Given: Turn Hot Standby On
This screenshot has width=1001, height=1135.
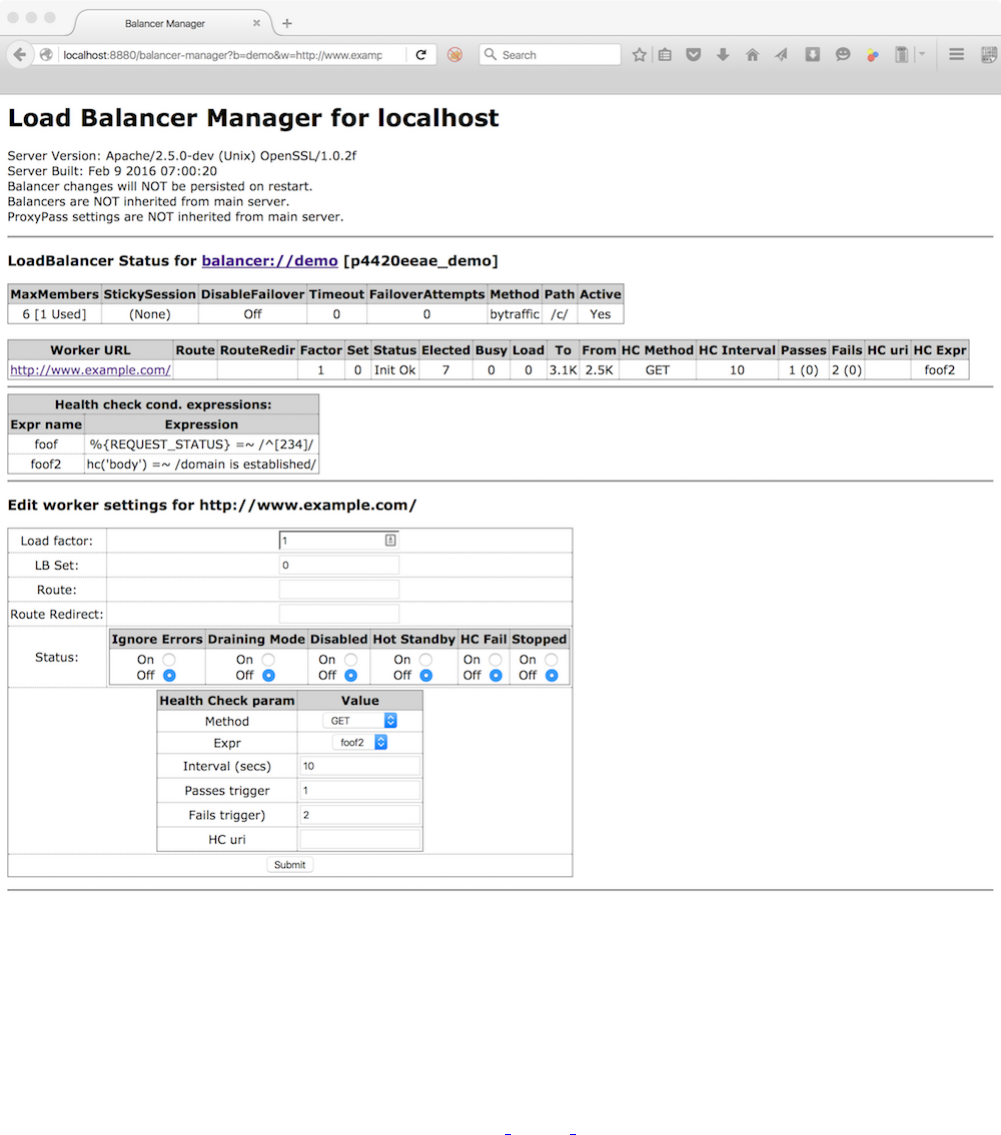Looking at the screenshot, I should [x=426, y=660].
